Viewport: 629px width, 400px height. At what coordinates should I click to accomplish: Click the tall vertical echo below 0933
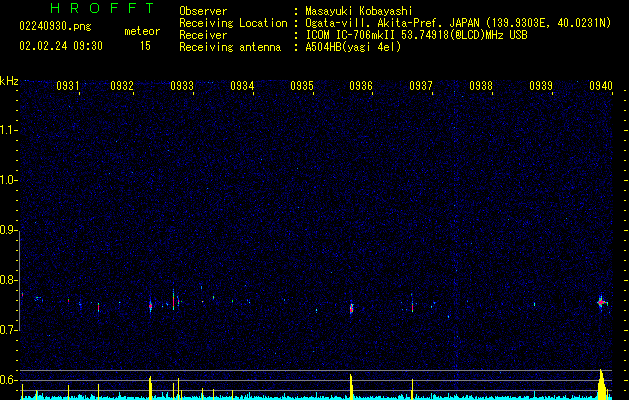point(173,300)
